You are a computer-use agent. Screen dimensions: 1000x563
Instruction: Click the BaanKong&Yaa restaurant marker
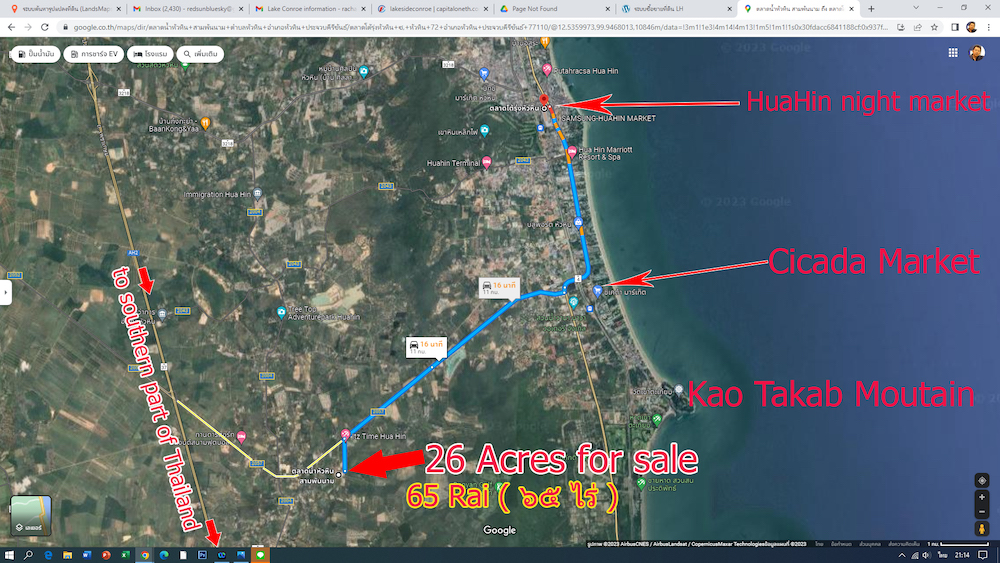pyautogui.click(x=205, y=122)
